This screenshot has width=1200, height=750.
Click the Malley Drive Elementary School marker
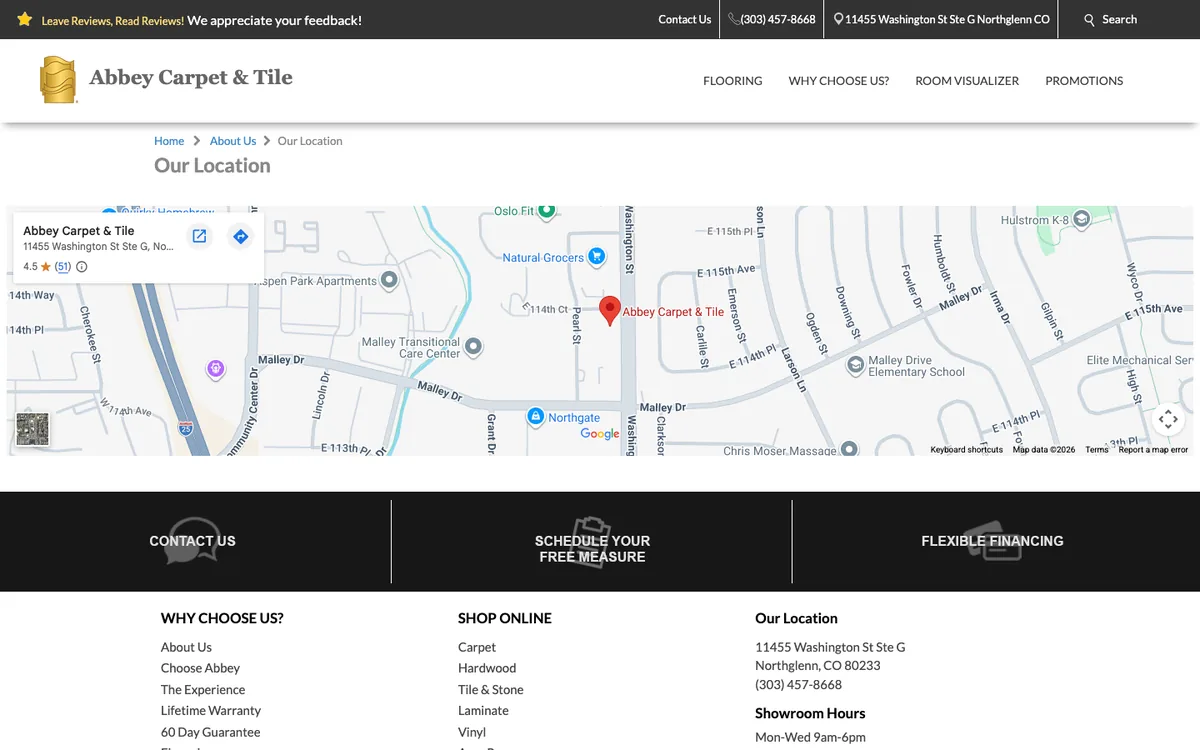[855, 365]
